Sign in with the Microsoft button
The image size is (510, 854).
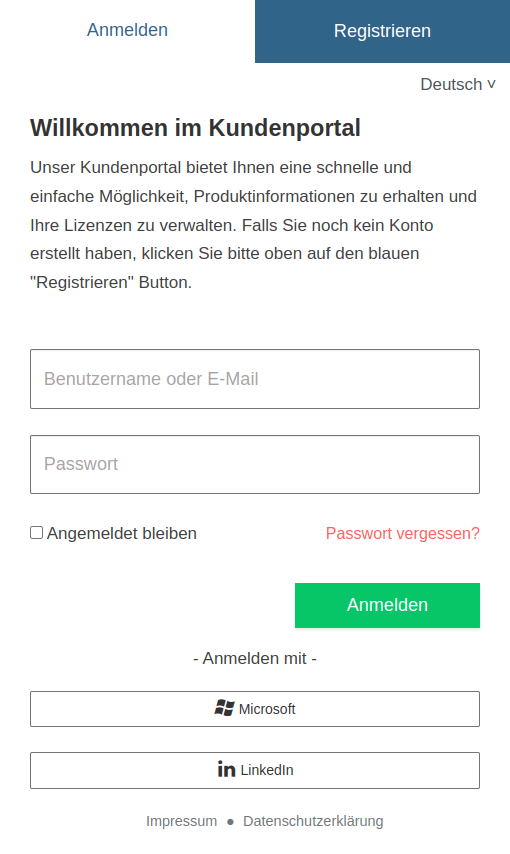tap(255, 709)
